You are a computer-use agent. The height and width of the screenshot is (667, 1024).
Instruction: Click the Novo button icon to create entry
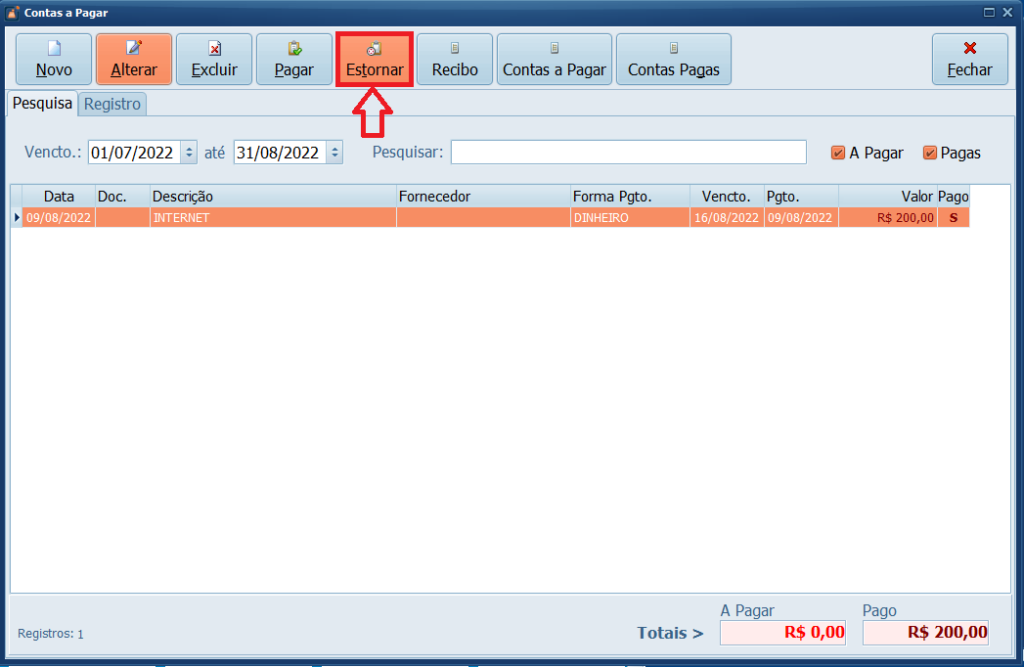tap(53, 48)
